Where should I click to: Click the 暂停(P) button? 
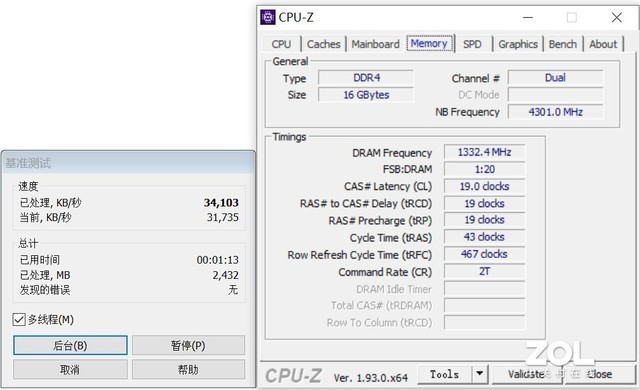point(188,346)
